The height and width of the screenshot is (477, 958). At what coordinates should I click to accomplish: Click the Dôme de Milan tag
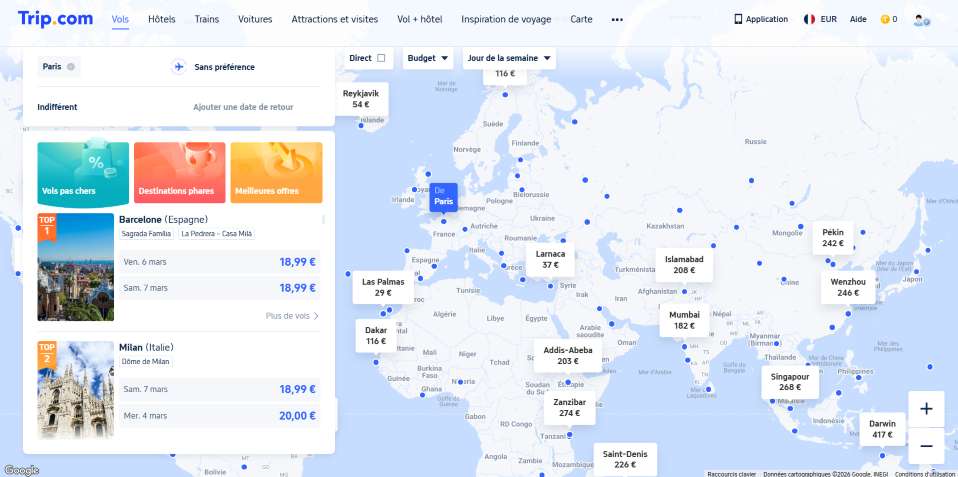(146, 362)
